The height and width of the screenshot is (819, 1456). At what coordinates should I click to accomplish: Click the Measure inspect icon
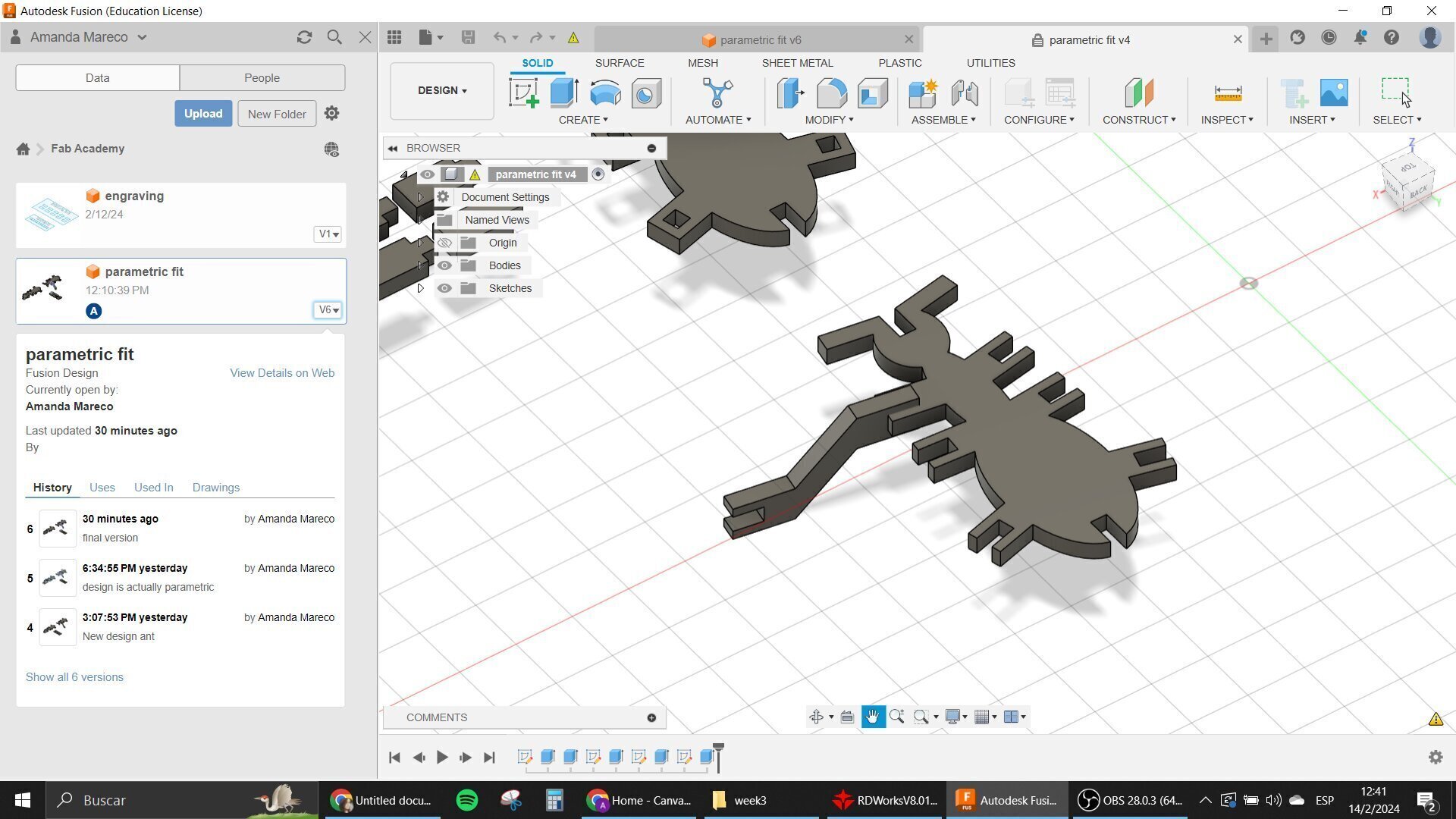pyautogui.click(x=1227, y=93)
